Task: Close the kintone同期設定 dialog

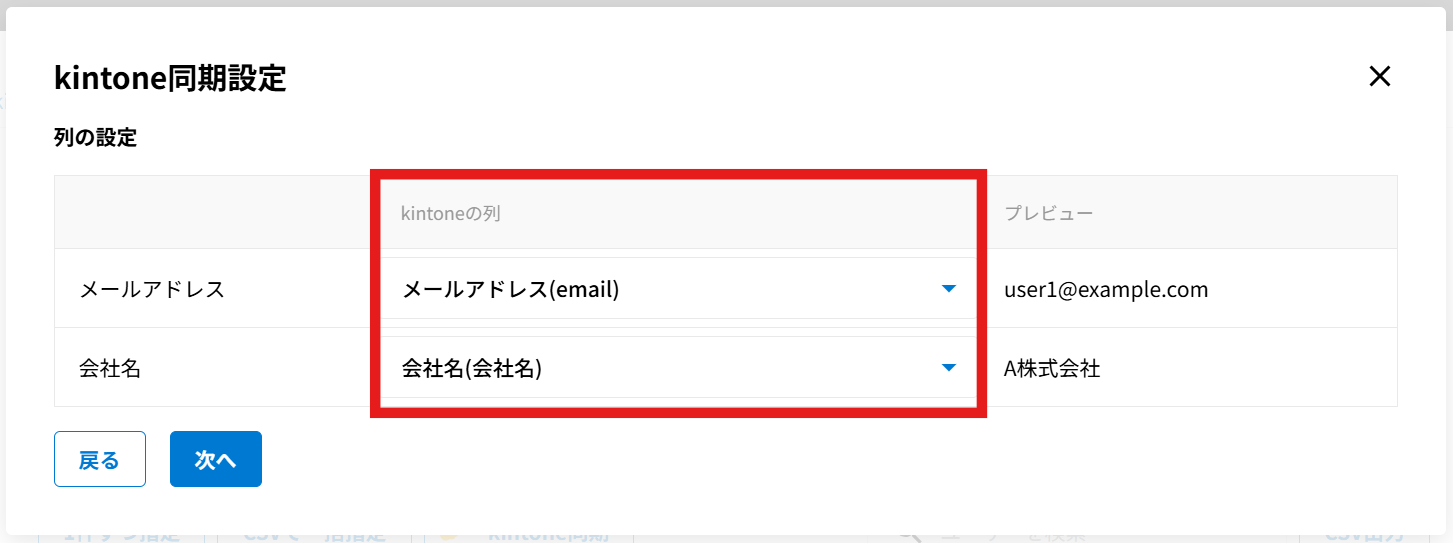Action: (1380, 76)
